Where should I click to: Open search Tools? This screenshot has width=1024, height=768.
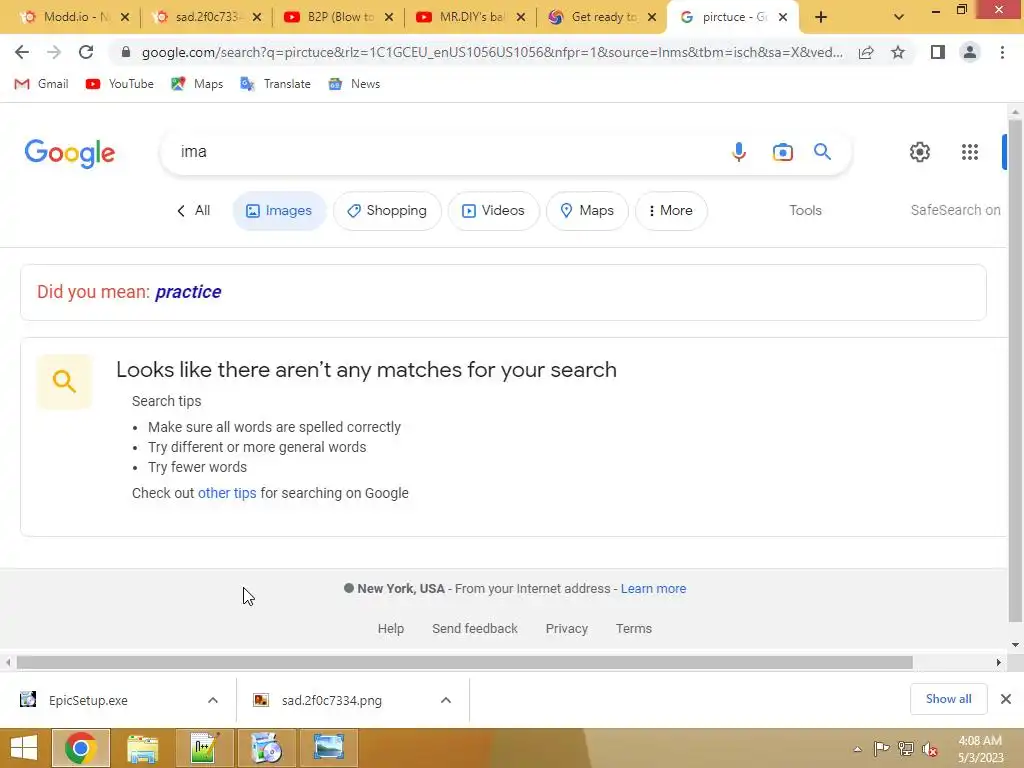coord(805,210)
